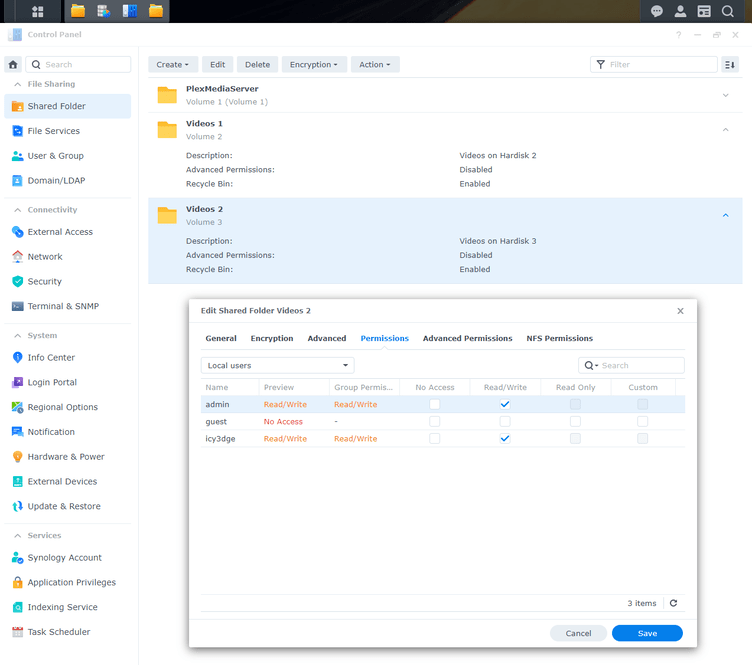Open Regional Options
This screenshot has height=665, width=752.
[68, 407]
